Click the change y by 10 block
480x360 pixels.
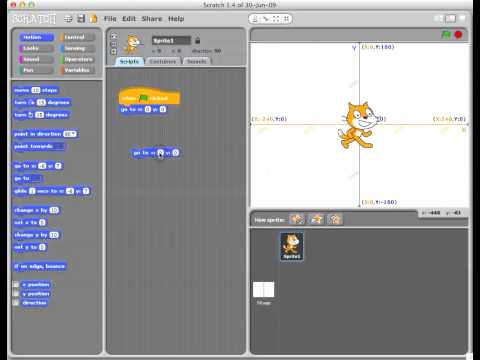36,235
